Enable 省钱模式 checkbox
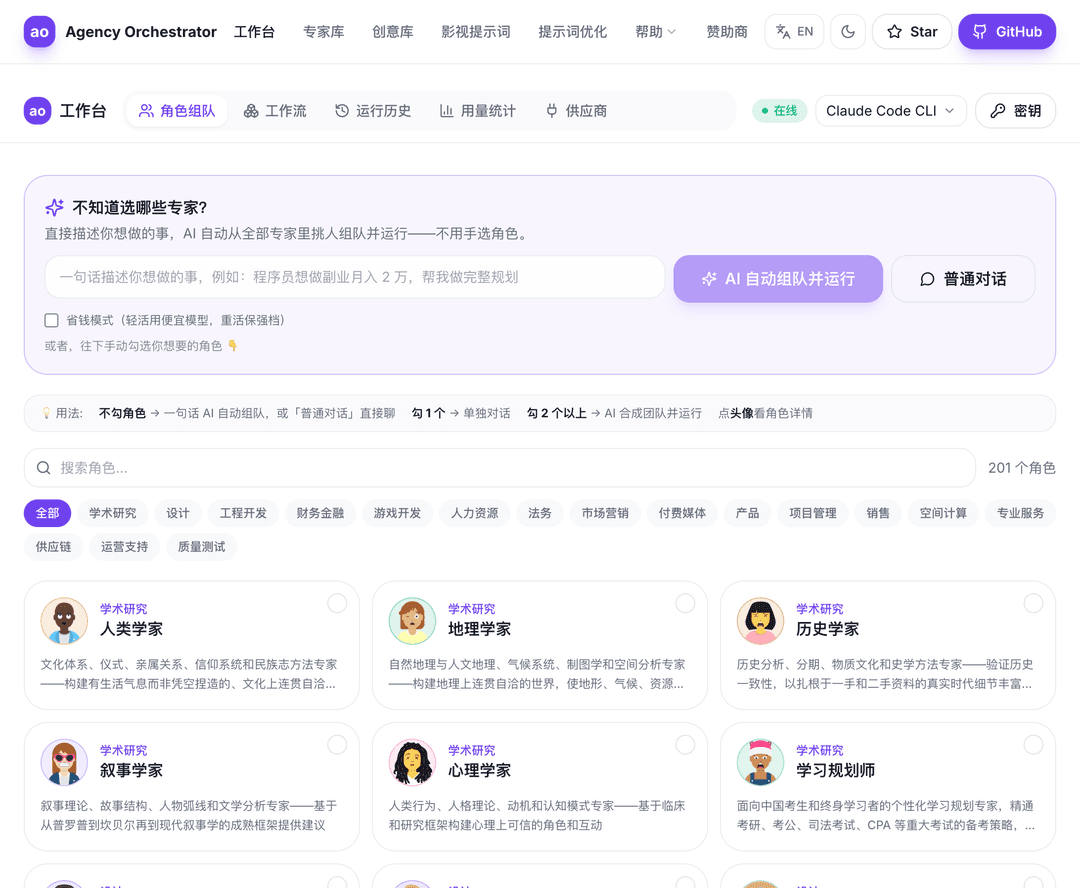The height and width of the screenshot is (888, 1080). pos(52,320)
